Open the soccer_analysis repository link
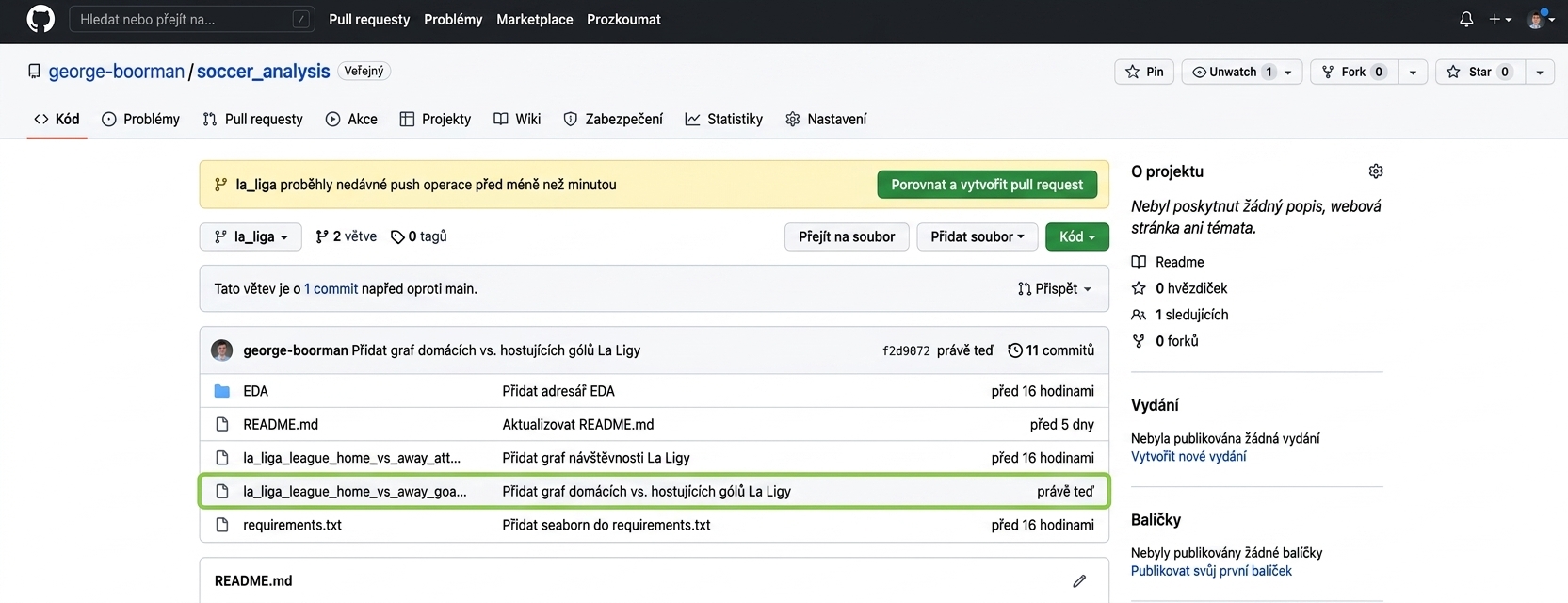1568x603 pixels. pyautogui.click(x=264, y=72)
